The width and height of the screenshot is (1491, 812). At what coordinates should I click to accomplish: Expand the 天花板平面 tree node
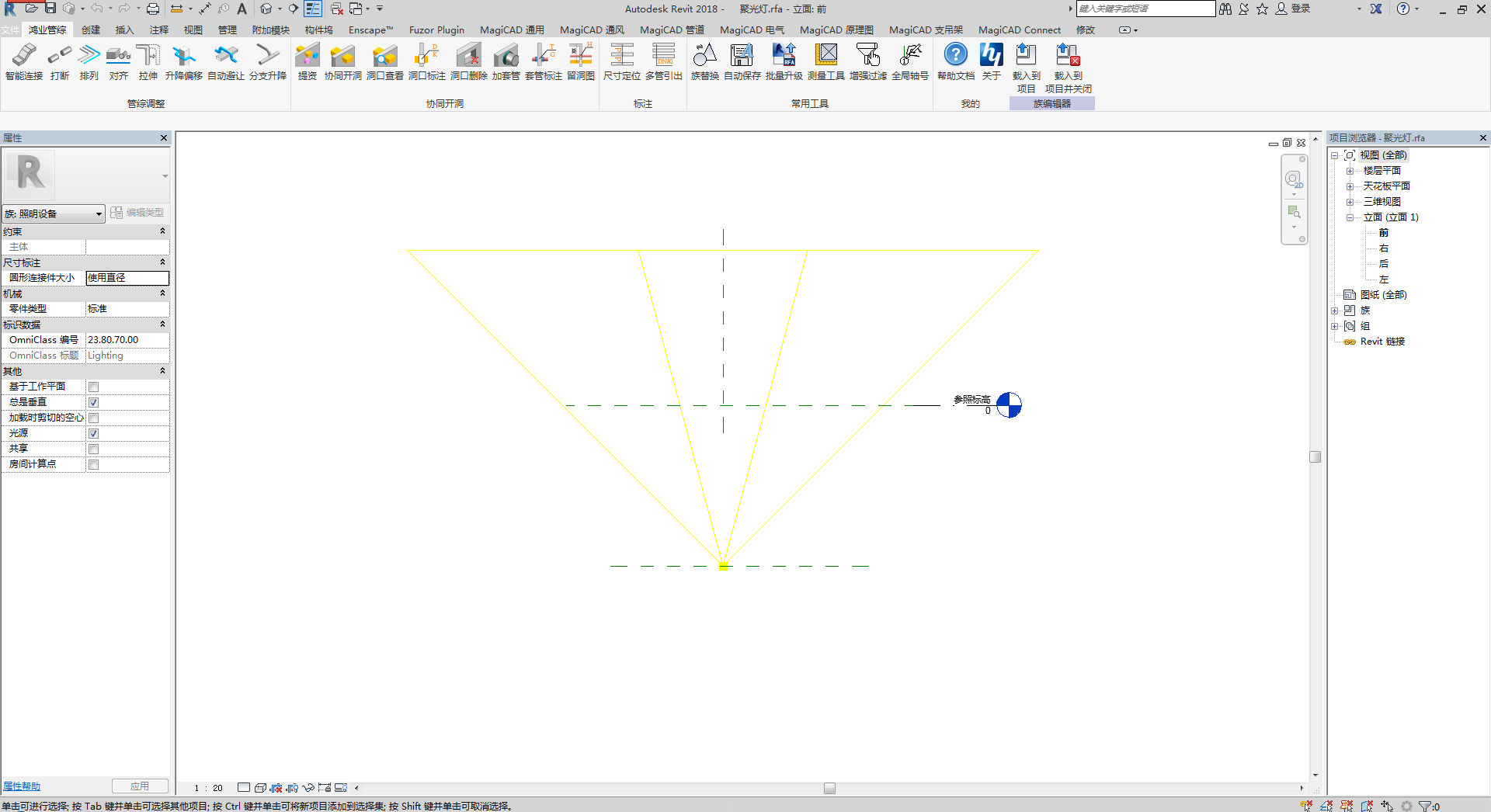1350,186
